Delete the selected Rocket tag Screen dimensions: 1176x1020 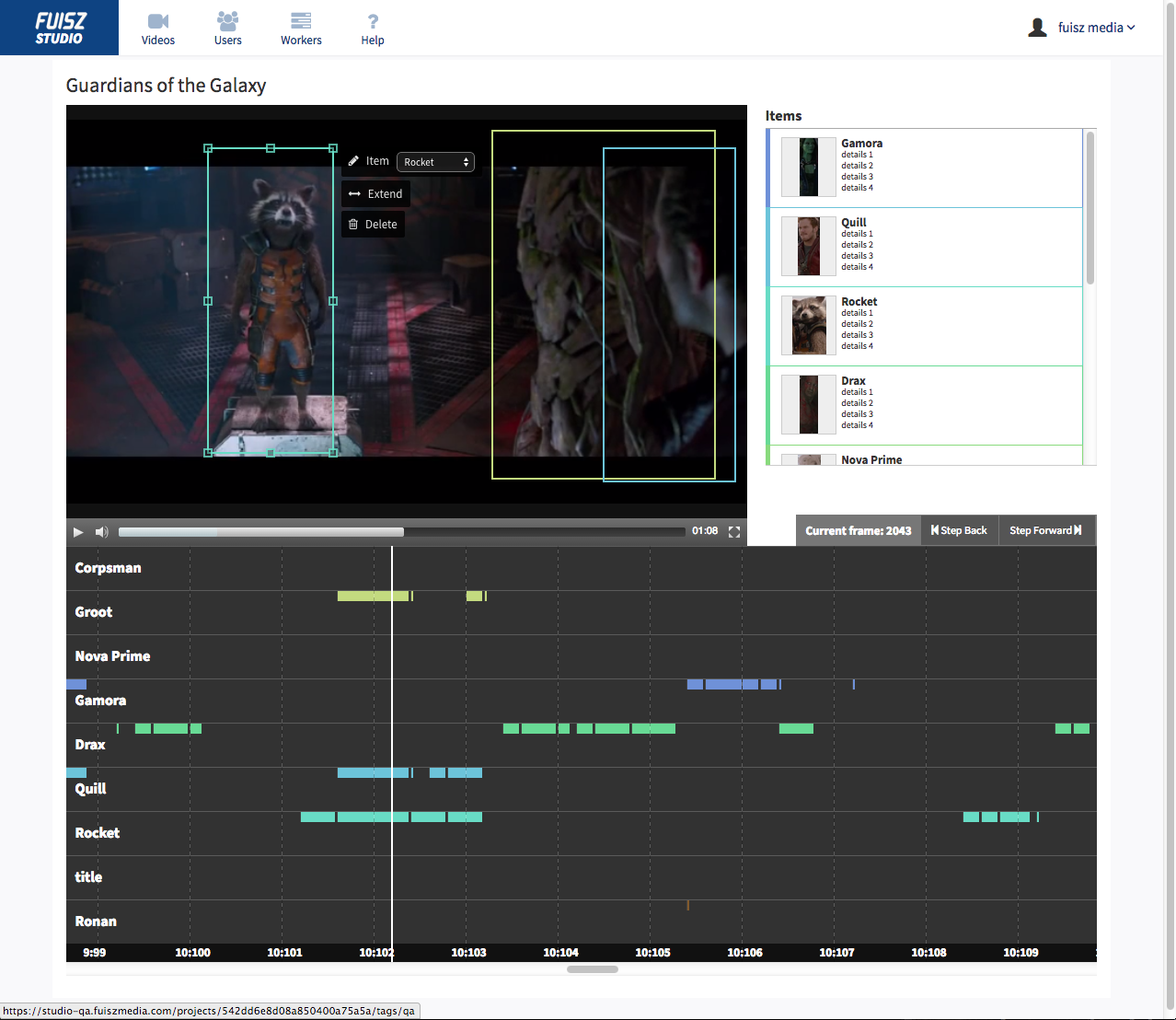click(373, 225)
